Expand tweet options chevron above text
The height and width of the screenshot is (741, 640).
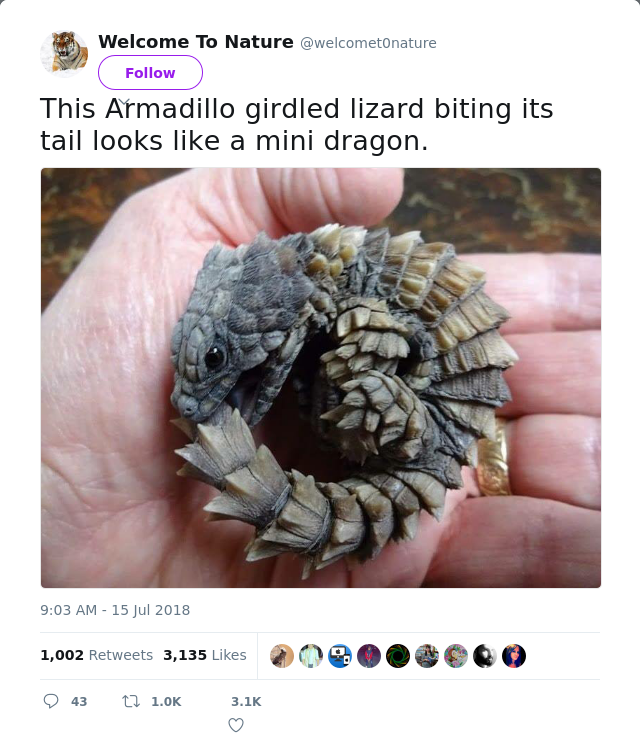click(123, 102)
